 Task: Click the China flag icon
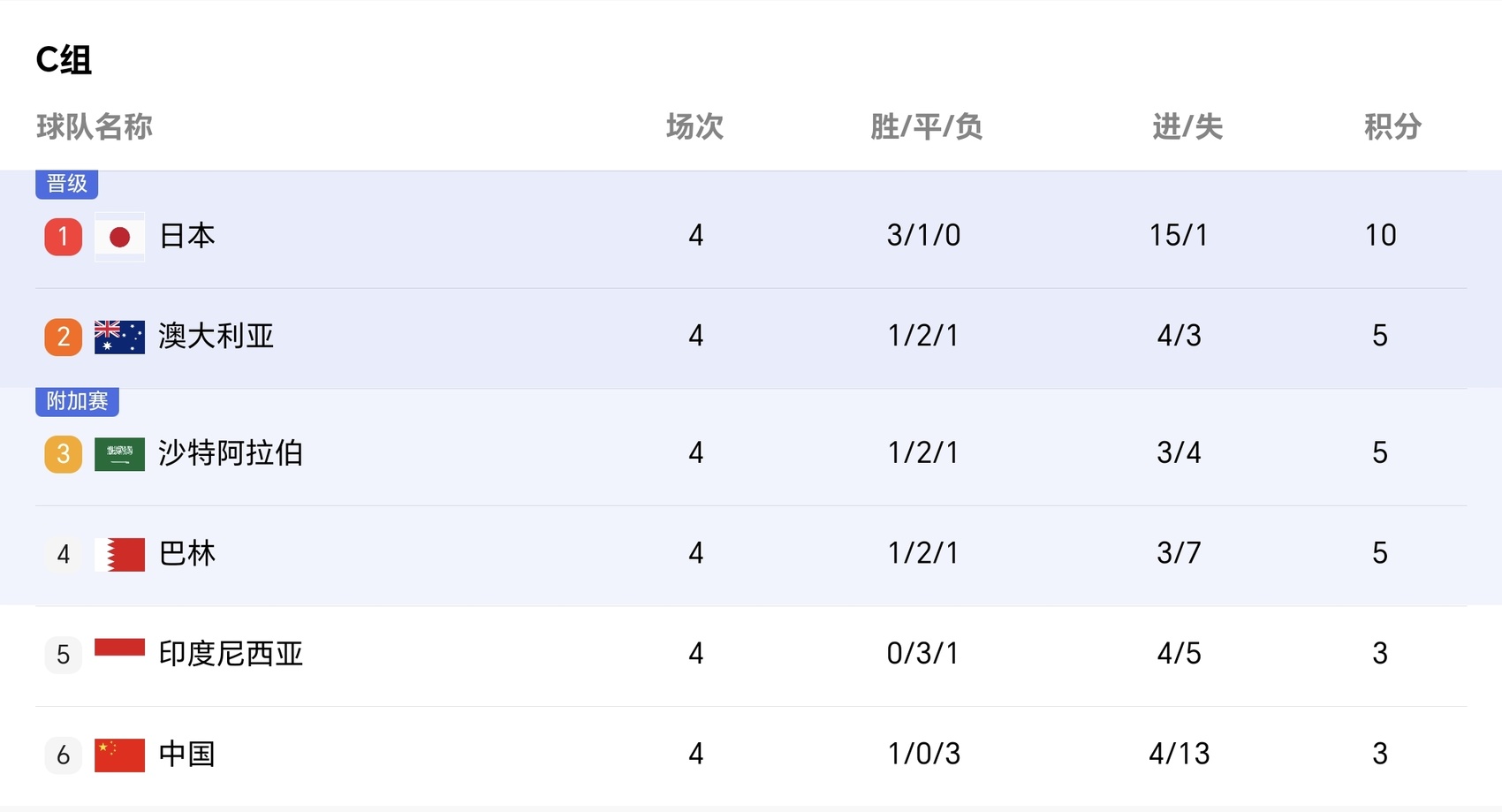coord(119,755)
